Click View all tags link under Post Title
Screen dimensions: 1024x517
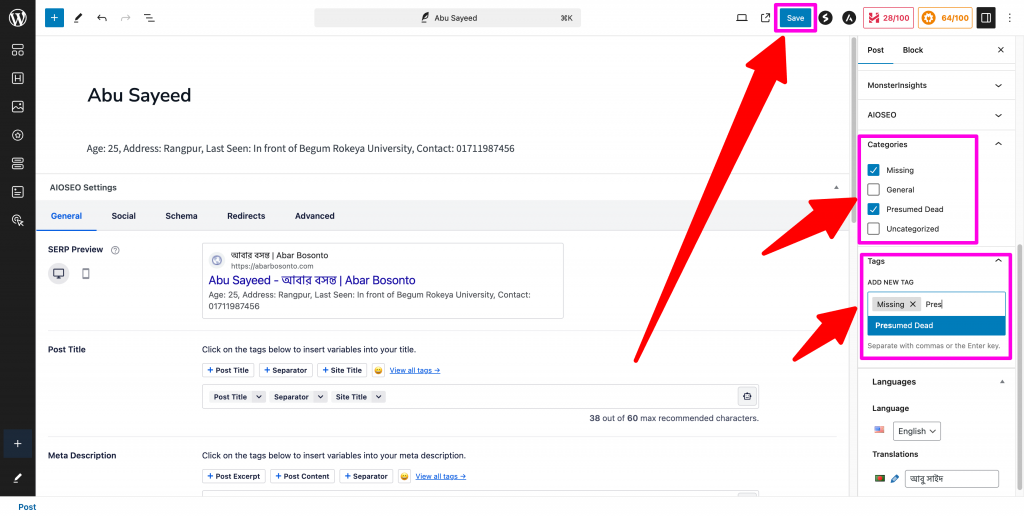point(414,370)
